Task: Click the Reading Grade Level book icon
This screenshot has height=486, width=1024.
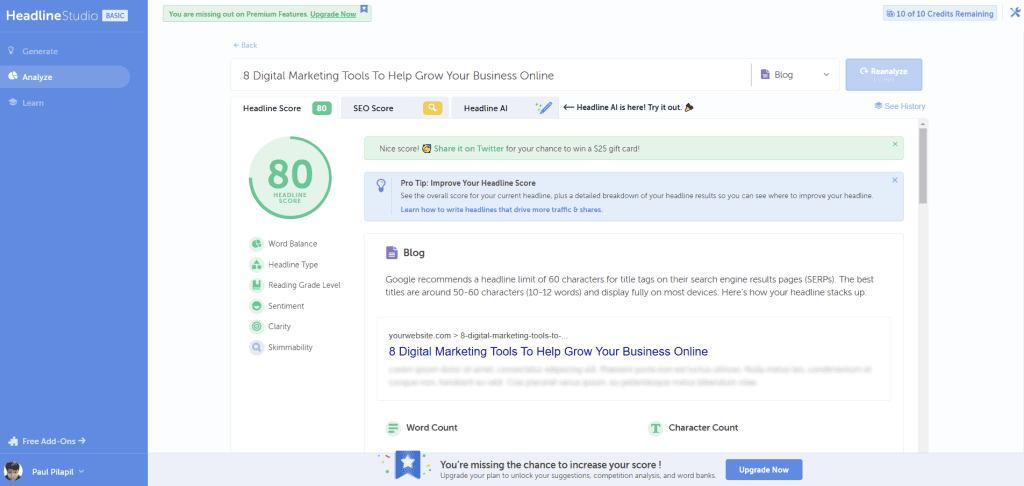Action: [x=256, y=285]
